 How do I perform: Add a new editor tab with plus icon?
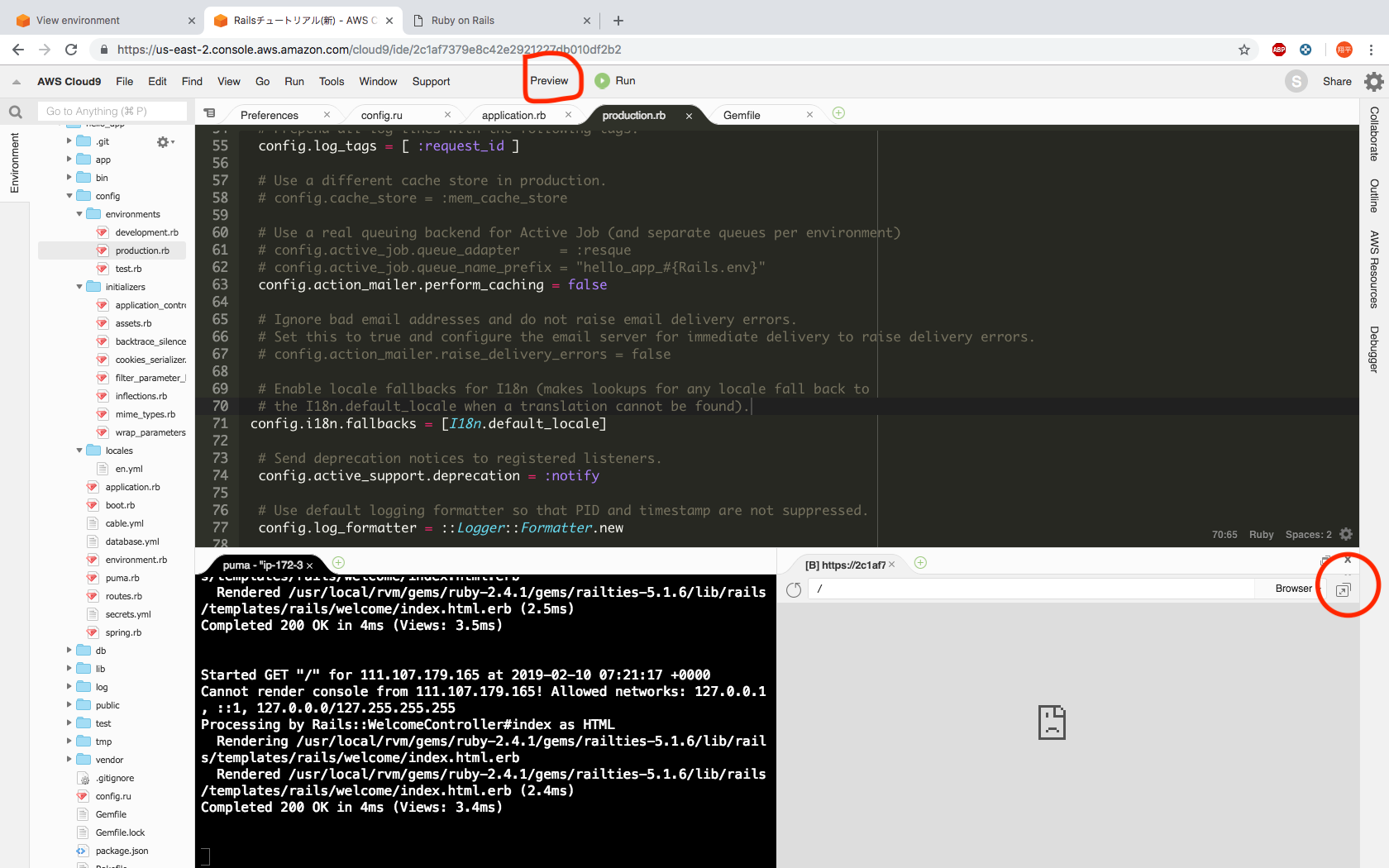[x=838, y=113]
